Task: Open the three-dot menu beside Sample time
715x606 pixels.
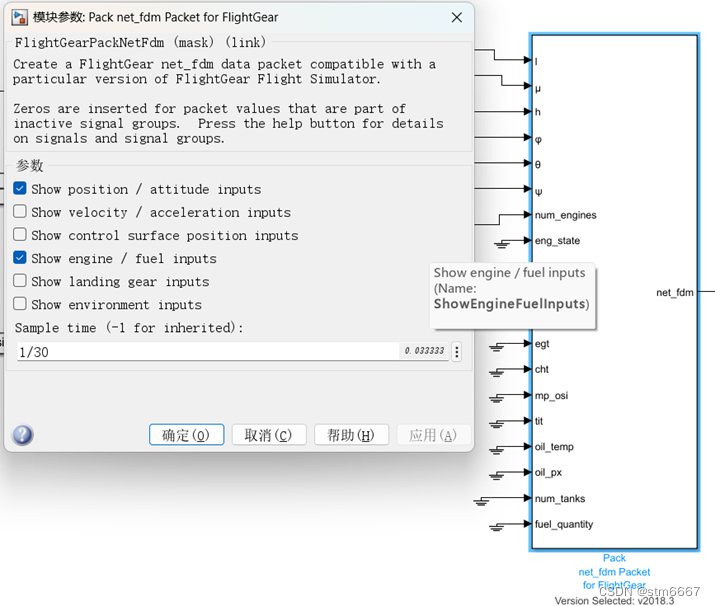Action: (456, 352)
